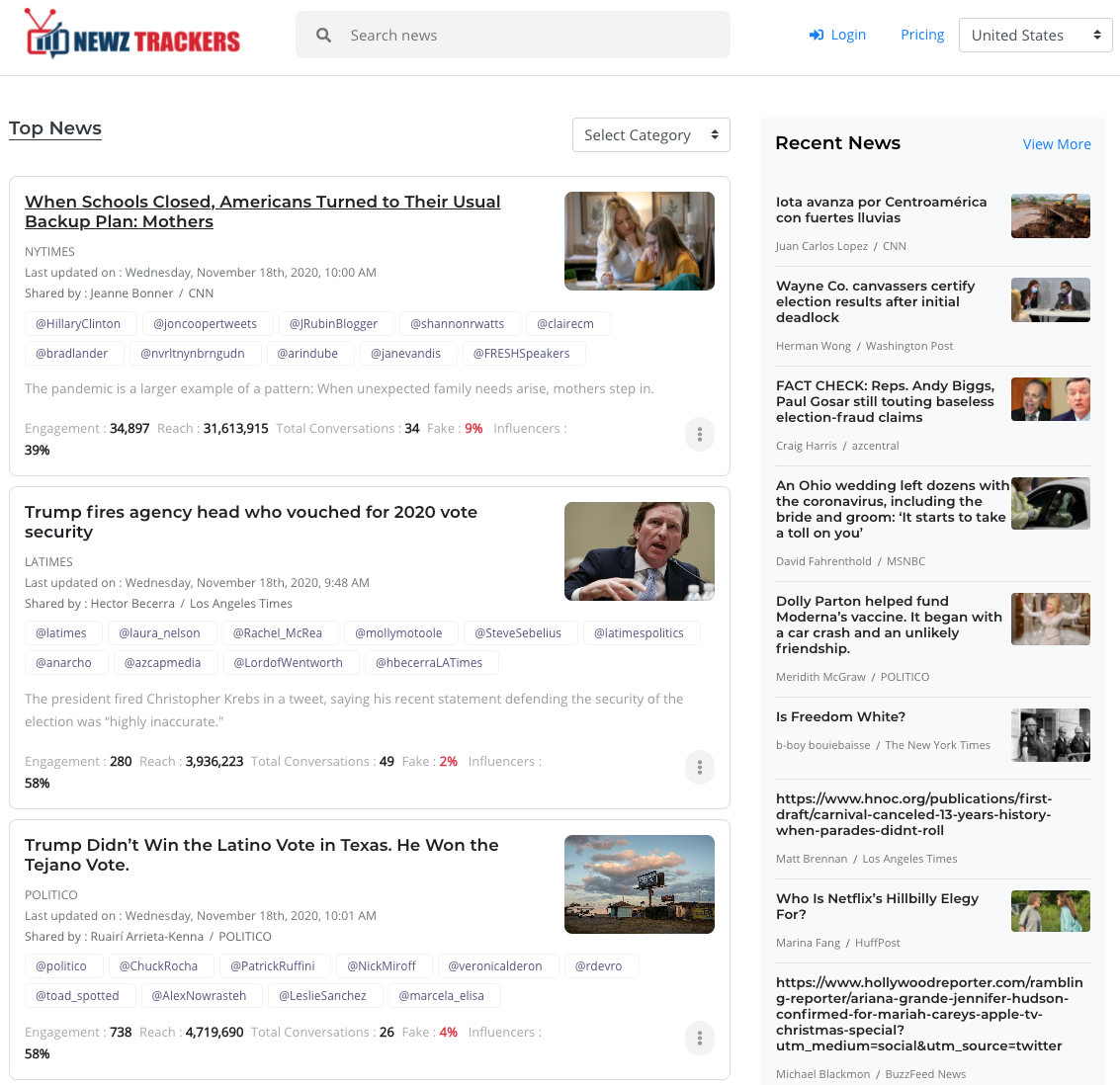Open the hollywoodreporter.com Mariah Carey link
This screenshot has width=1120, height=1085.
click(x=929, y=1014)
